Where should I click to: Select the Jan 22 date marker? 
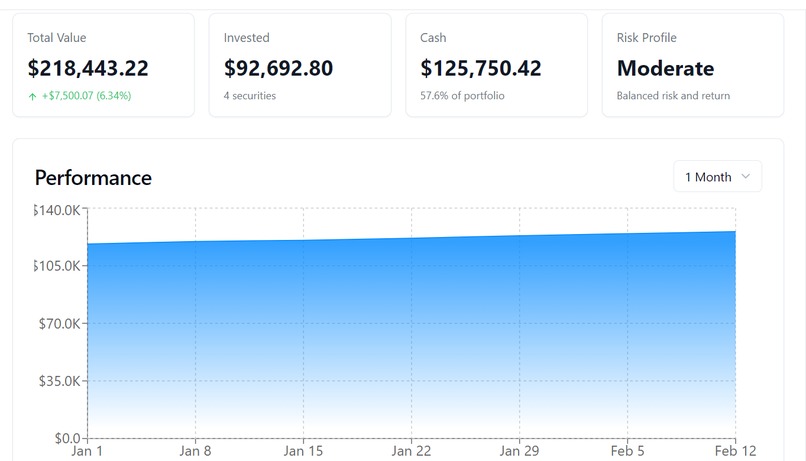[411, 451]
